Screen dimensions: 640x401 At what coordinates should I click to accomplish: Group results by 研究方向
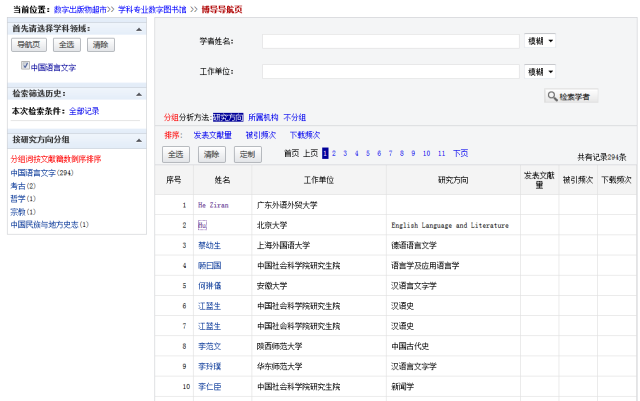(228, 118)
